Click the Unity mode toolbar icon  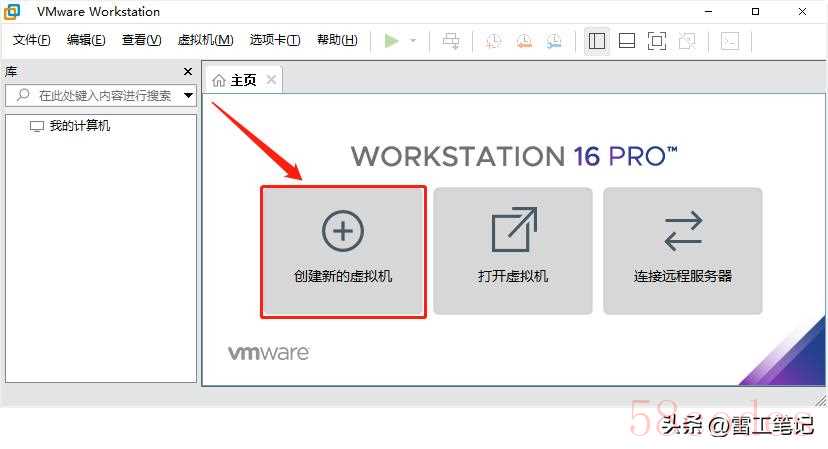click(686, 41)
